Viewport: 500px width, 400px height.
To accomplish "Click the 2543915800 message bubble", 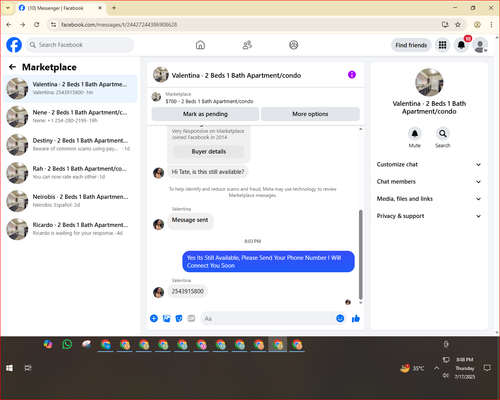I will (x=188, y=291).
